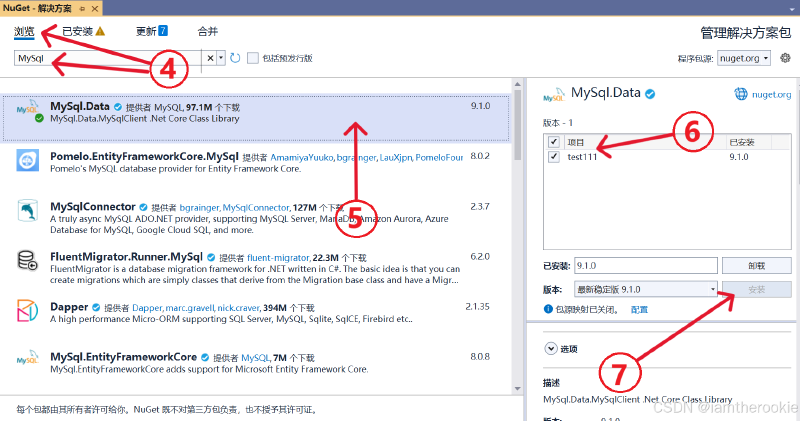Viewport: 800px width, 421px height.
Task: Select MySql.EntityFrameworkCore package title
Action: pyautogui.click(x=123, y=357)
